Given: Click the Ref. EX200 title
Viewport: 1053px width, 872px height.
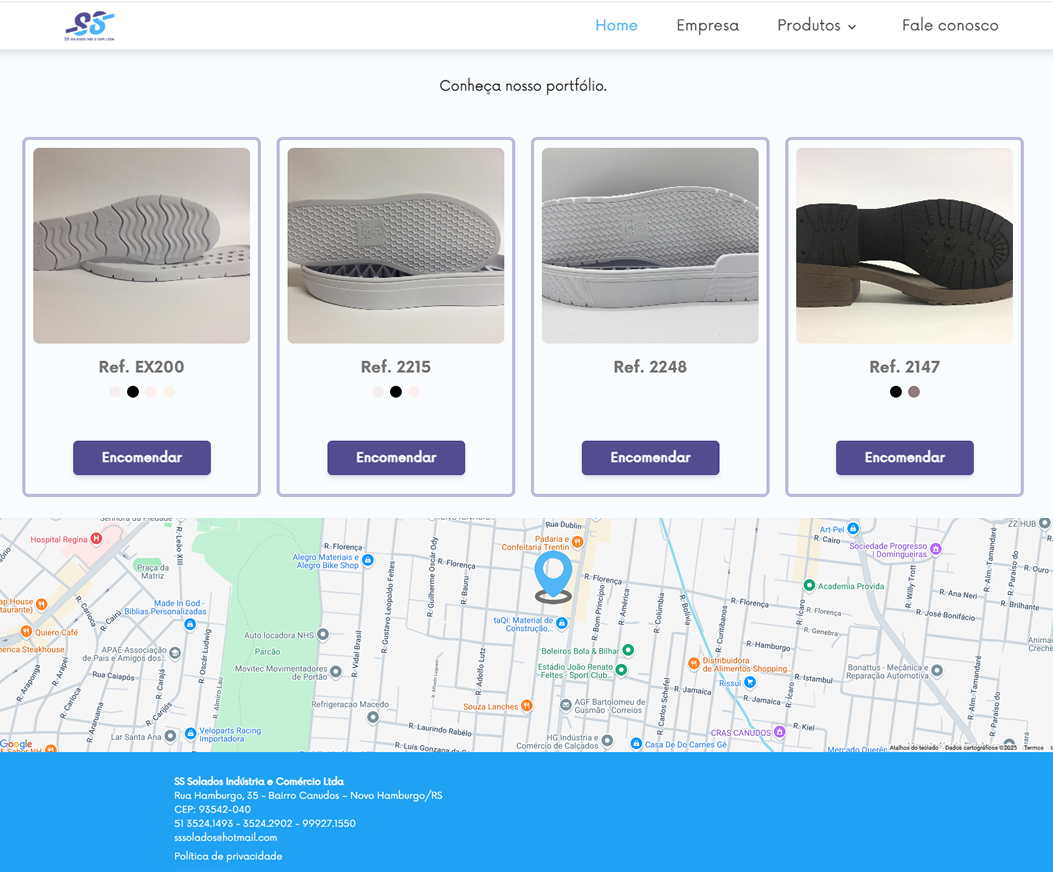Looking at the screenshot, I should pyautogui.click(x=141, y=367).
